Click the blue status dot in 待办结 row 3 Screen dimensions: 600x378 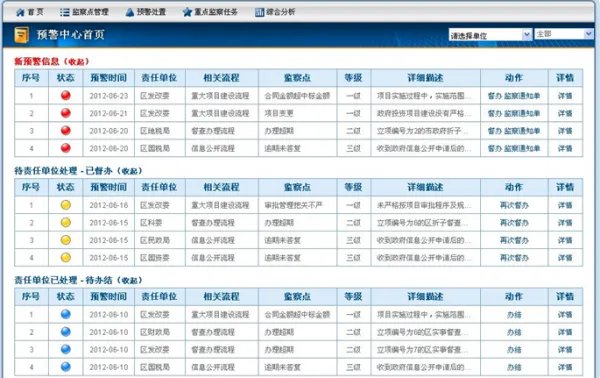66,349
